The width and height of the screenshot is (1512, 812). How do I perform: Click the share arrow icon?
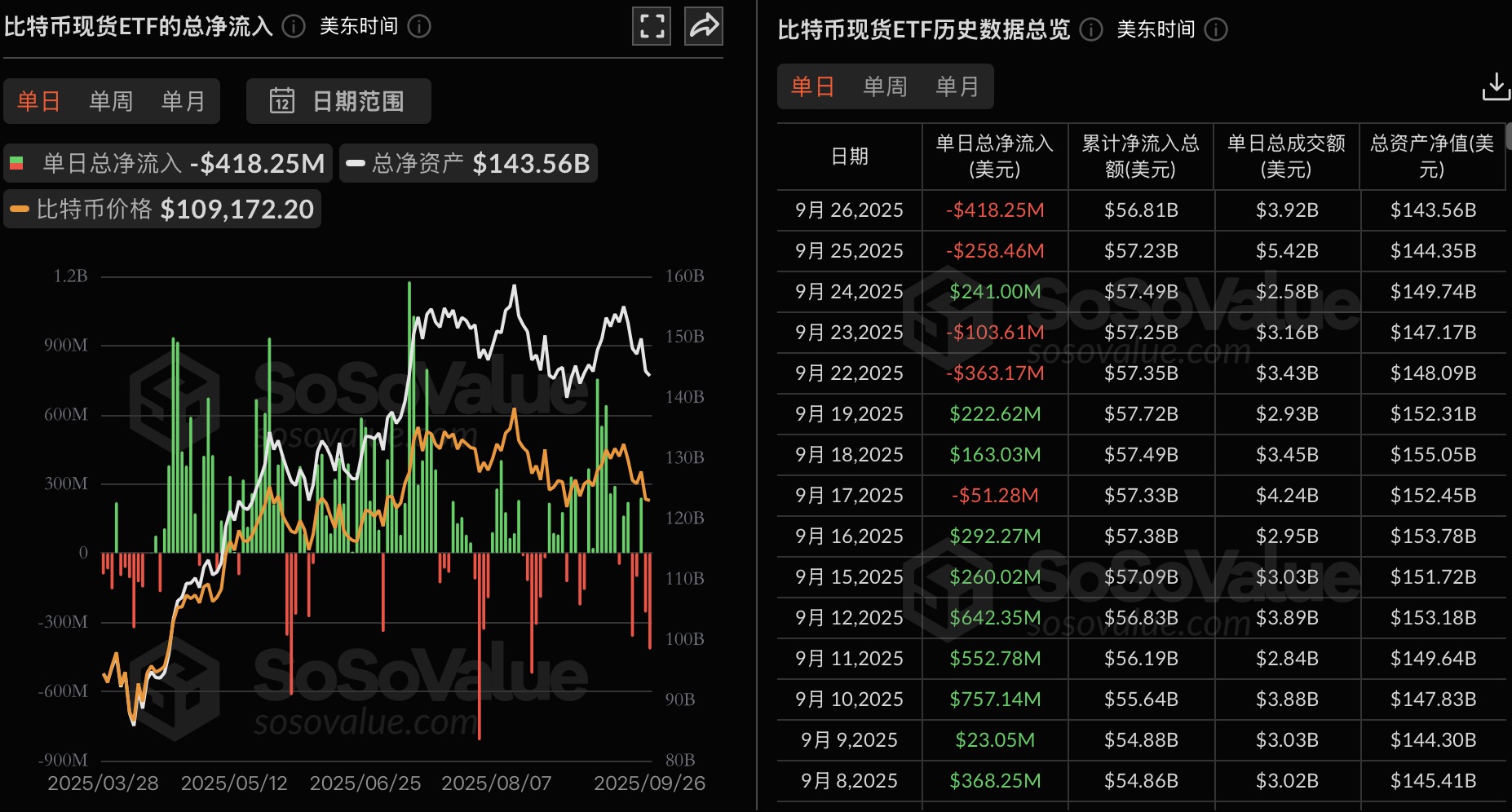pos(703,26)
